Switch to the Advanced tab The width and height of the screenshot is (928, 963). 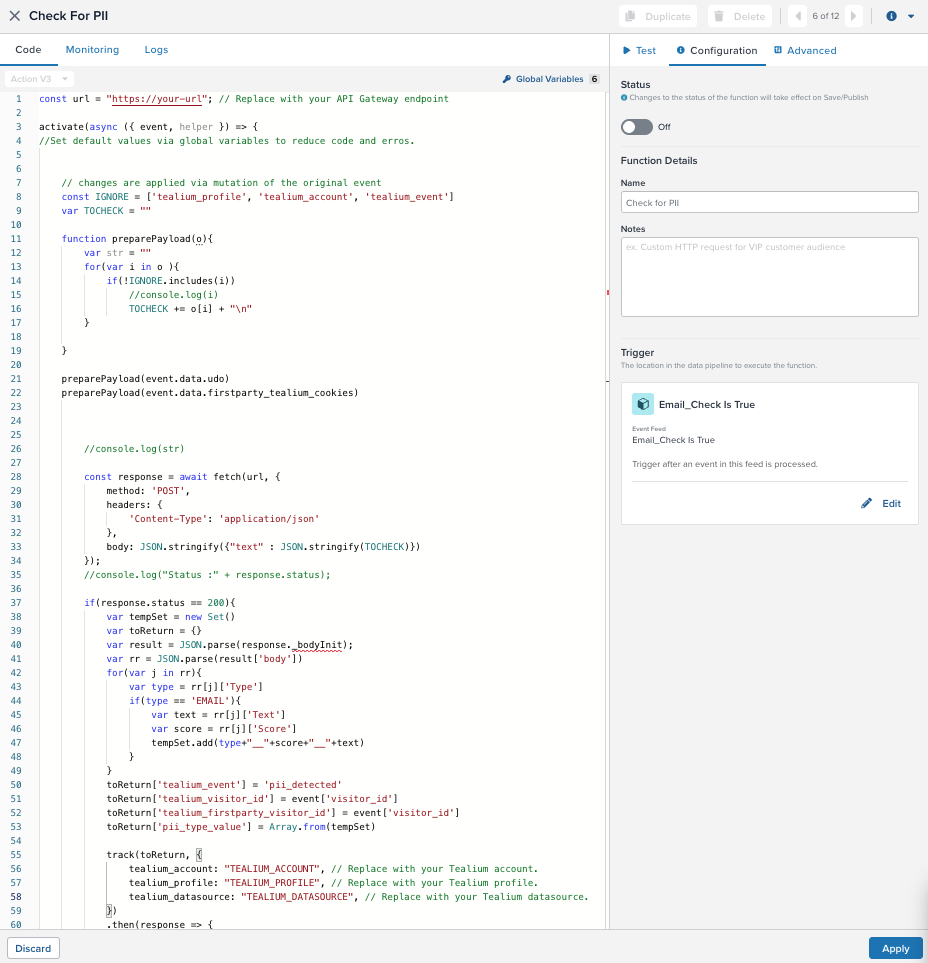click(805, 50)
